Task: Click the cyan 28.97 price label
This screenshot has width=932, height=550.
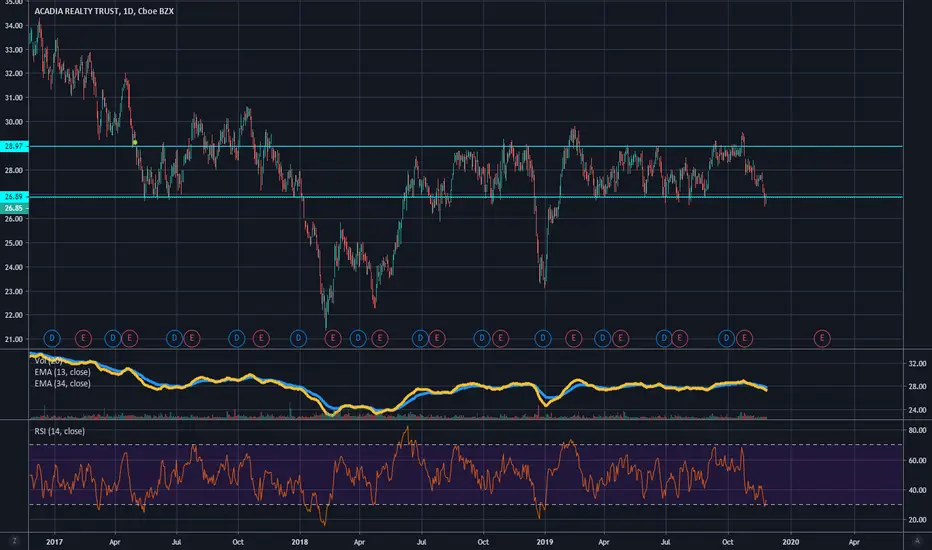Action: [14, 146]
